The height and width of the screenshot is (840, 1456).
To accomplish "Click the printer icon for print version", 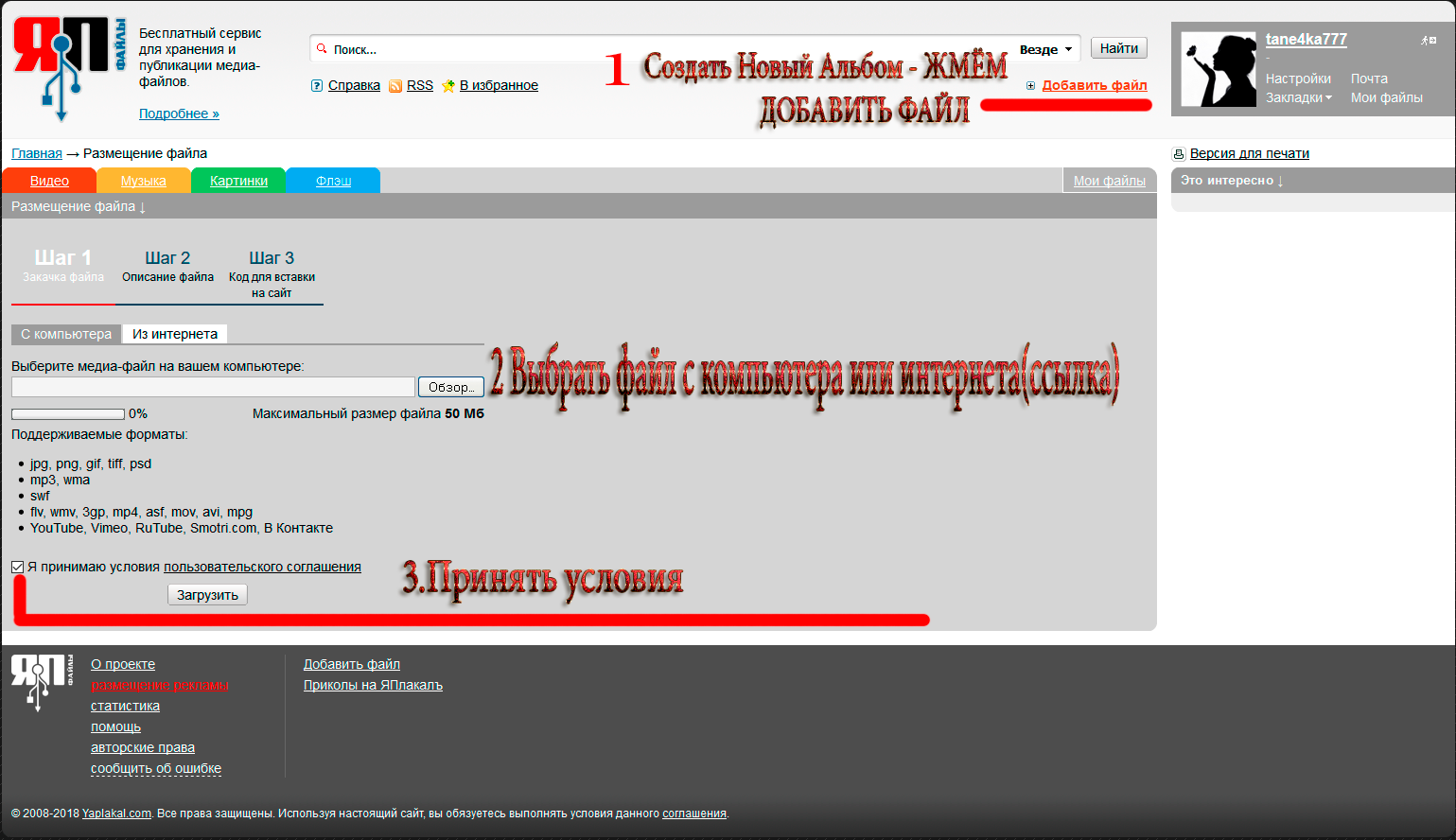I will point(1179,154).
